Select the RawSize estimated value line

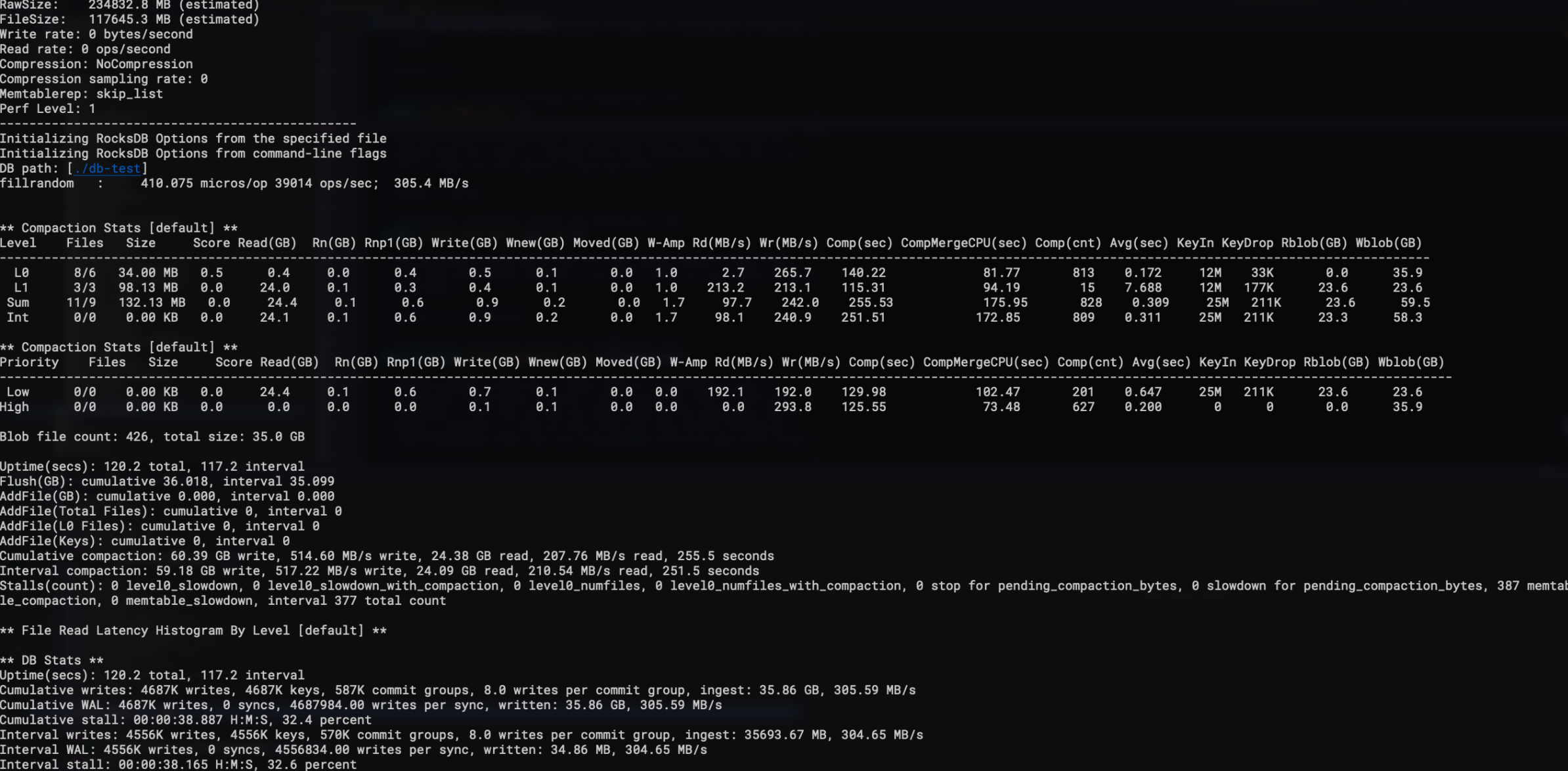tap(131, 5)
